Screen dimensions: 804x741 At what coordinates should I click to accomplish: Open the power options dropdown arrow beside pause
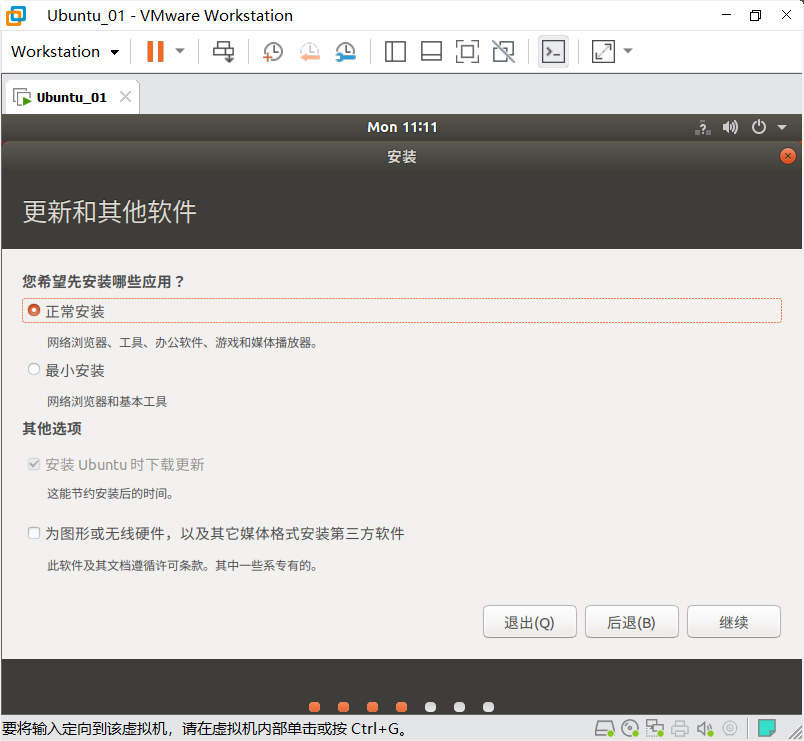coord(180,51)
